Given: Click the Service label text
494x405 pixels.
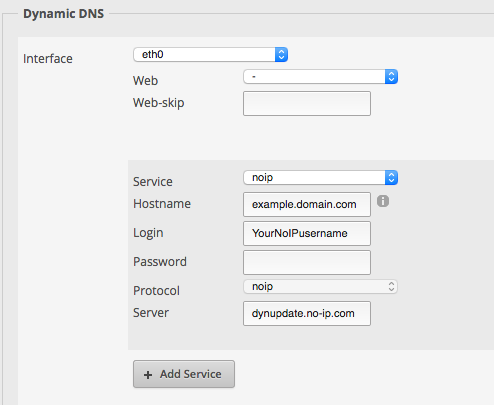Looking at the screenshot, I should pos(153,182).
